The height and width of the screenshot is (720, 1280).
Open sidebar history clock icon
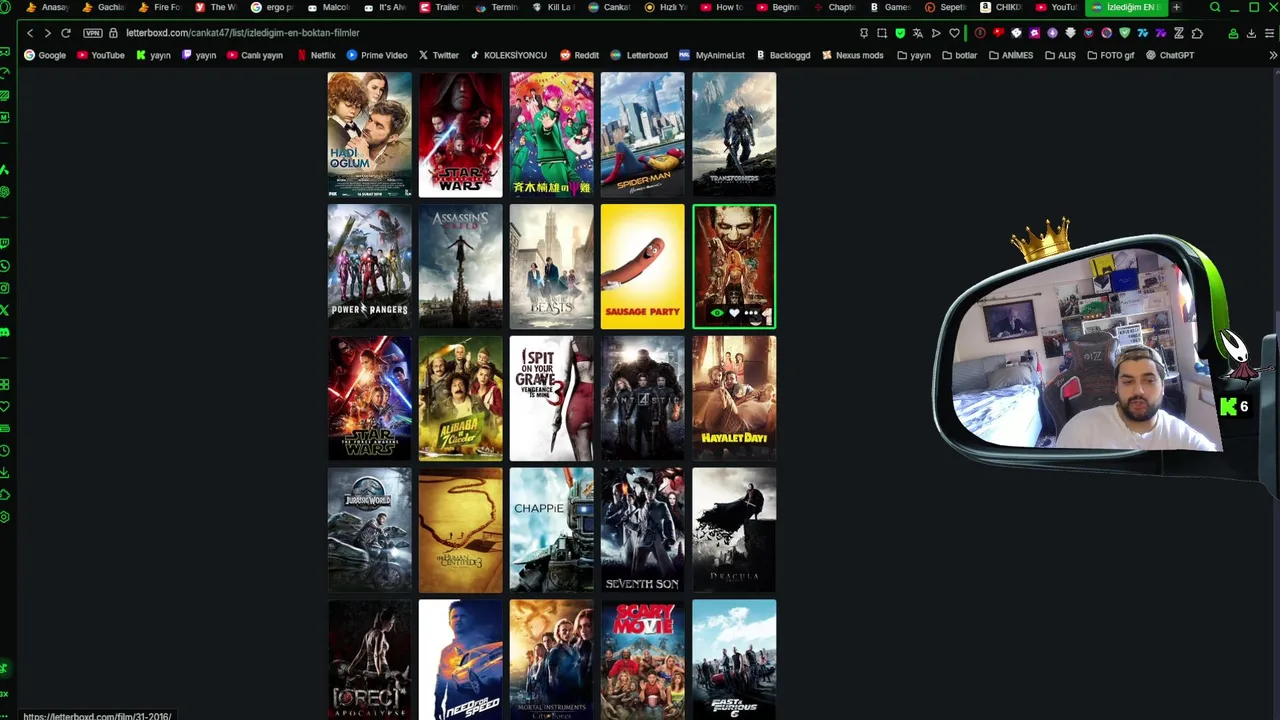click(5, 451)
